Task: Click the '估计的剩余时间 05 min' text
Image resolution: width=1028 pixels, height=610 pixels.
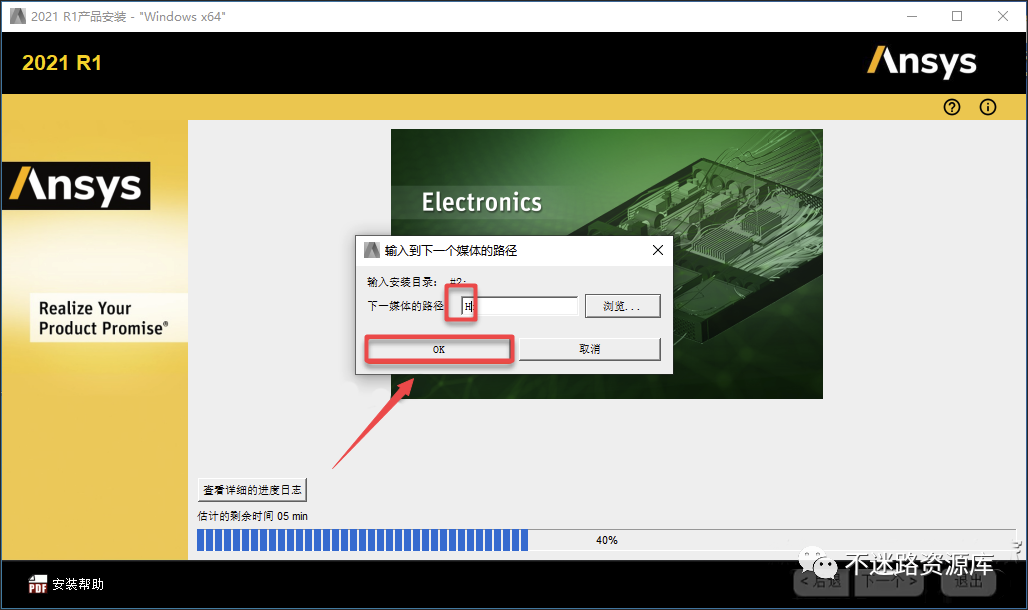Action: coord(252,516)
